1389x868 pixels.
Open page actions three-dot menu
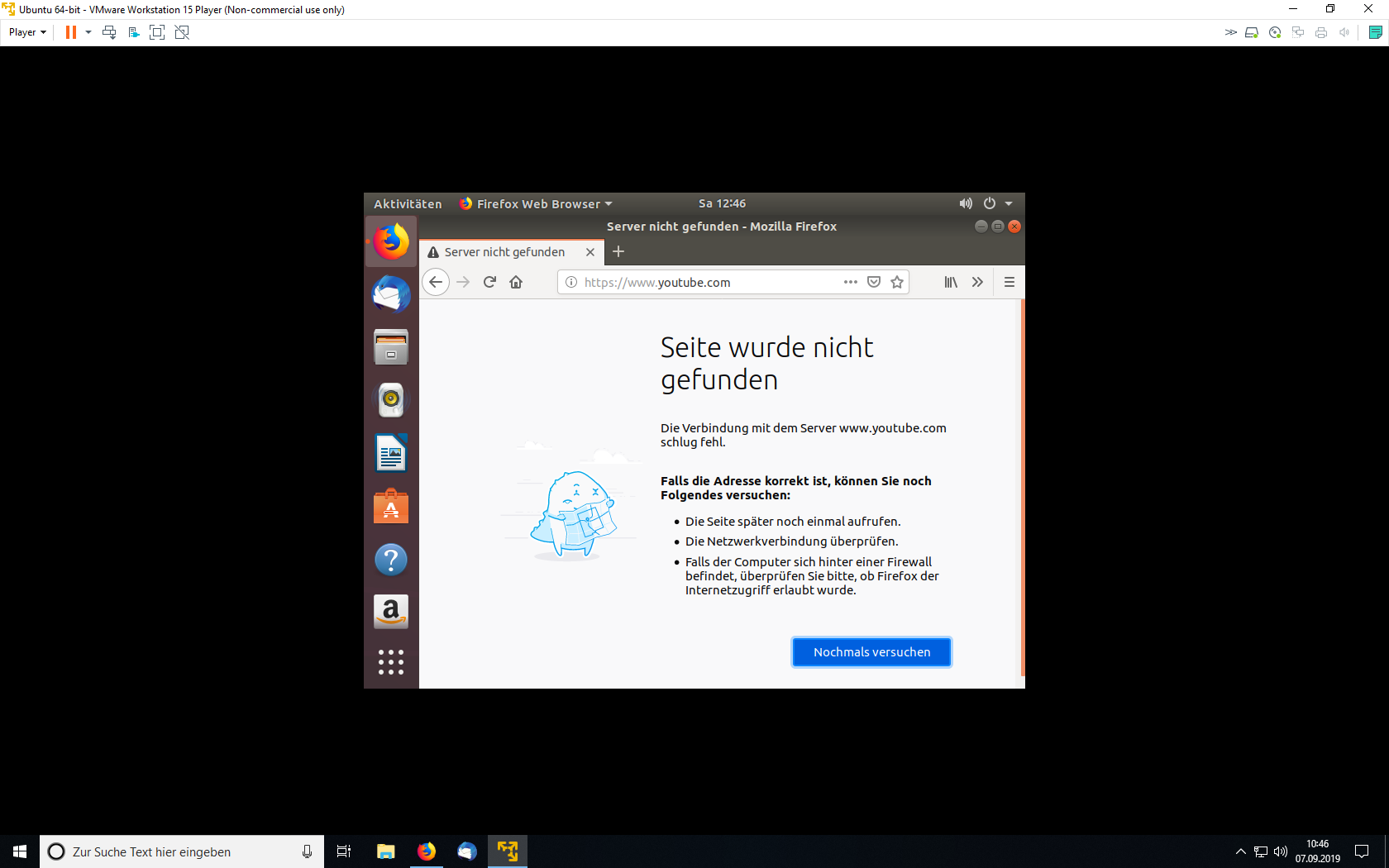click(851, 282)
